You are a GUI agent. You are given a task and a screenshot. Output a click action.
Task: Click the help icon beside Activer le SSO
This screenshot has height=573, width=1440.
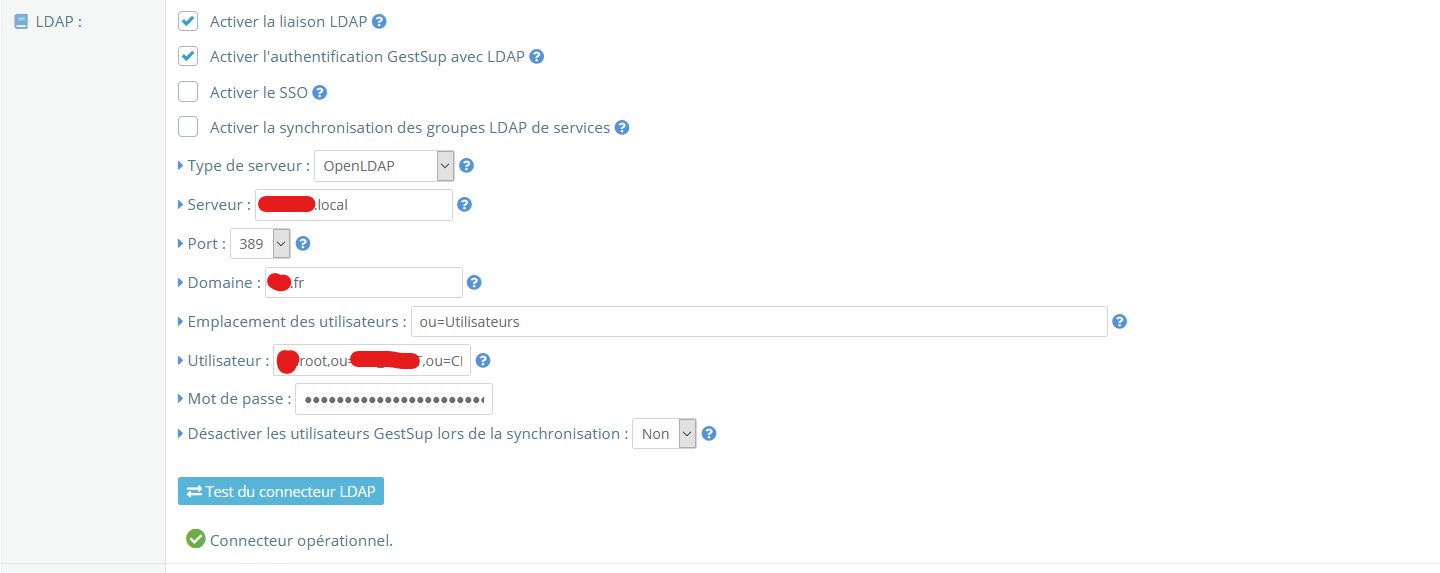320,93
